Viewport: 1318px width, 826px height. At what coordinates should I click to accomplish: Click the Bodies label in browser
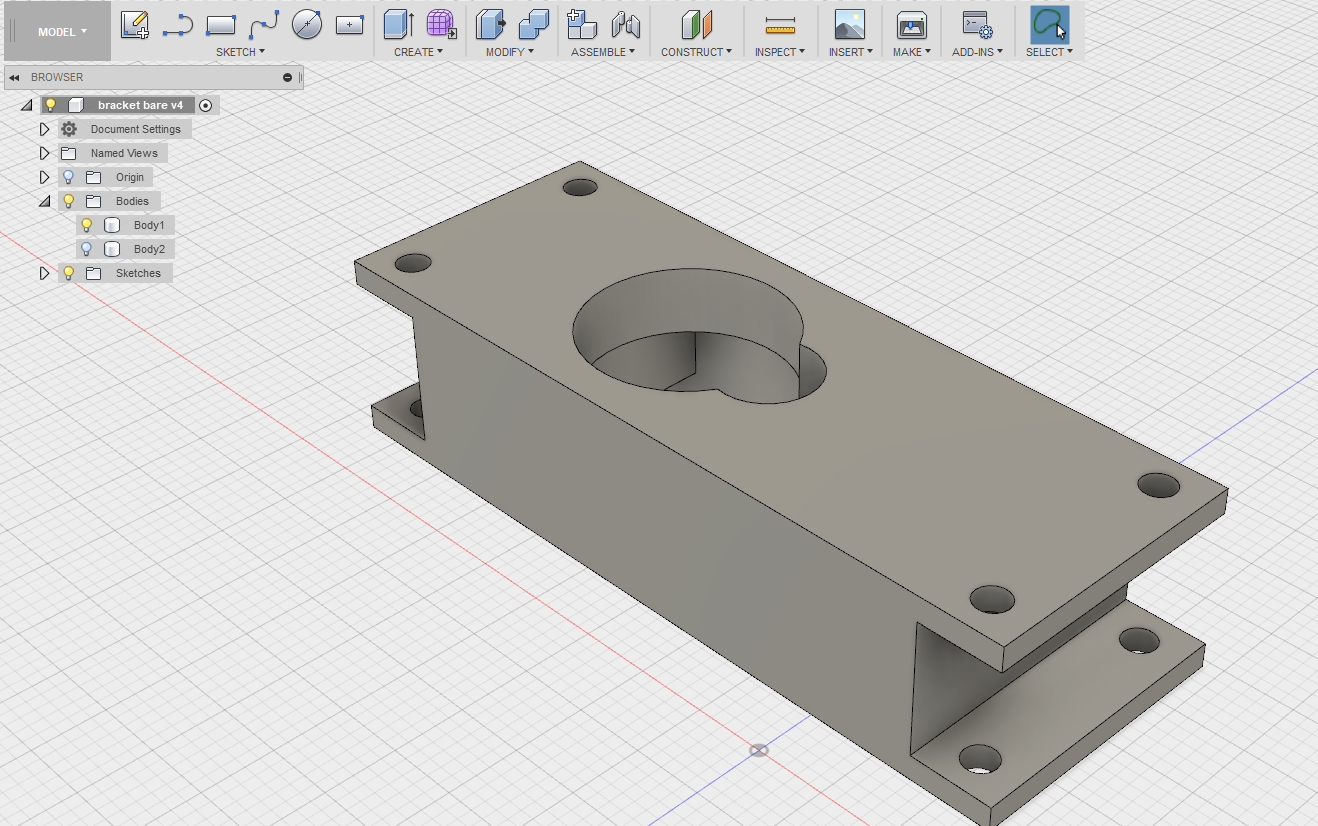(x=132, y=201)
